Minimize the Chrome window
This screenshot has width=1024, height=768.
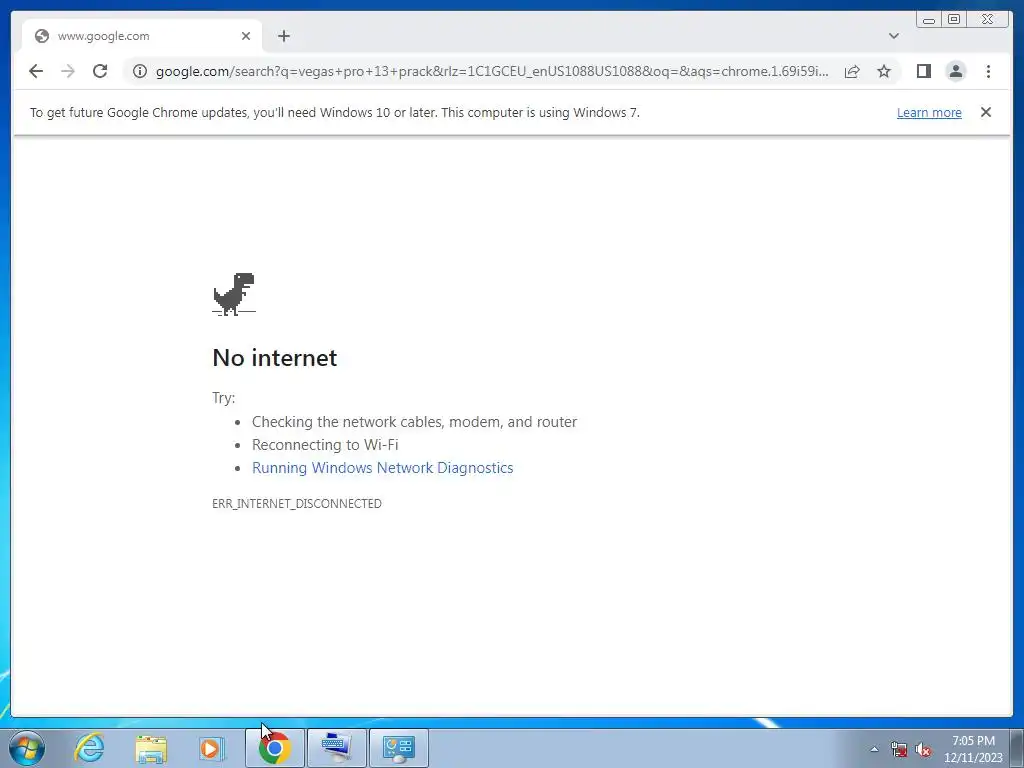[929, 20]
